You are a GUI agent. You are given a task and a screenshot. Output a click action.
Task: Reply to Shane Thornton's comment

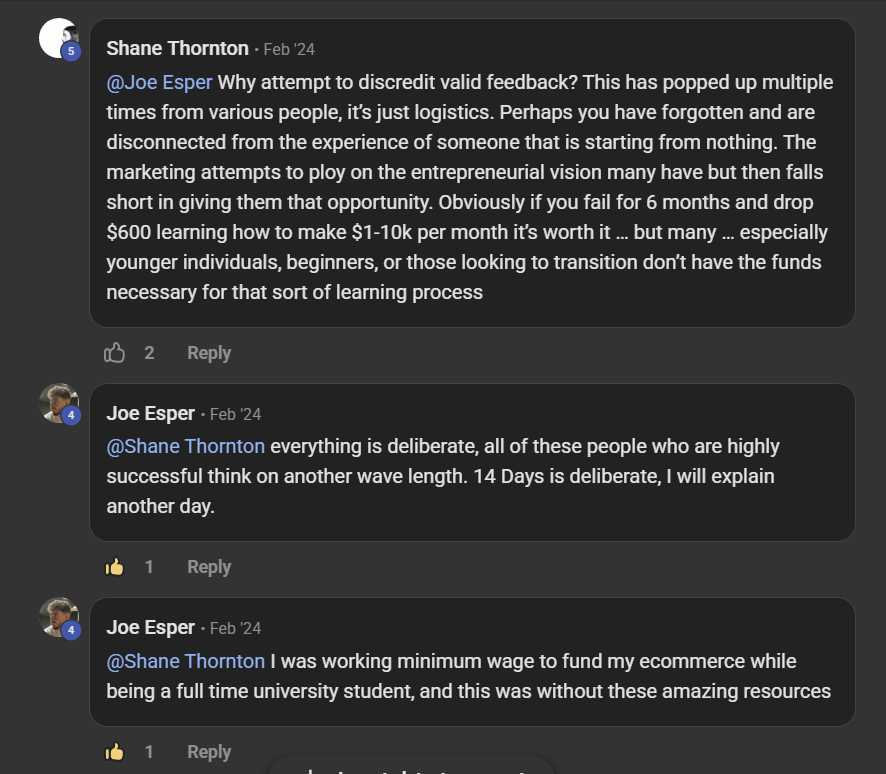[208, 352]
